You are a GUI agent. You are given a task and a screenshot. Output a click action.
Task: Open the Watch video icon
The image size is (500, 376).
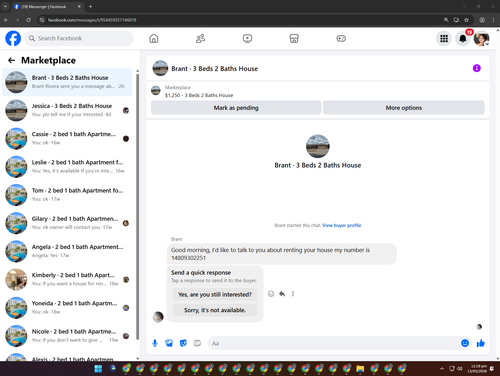[247, 38]
